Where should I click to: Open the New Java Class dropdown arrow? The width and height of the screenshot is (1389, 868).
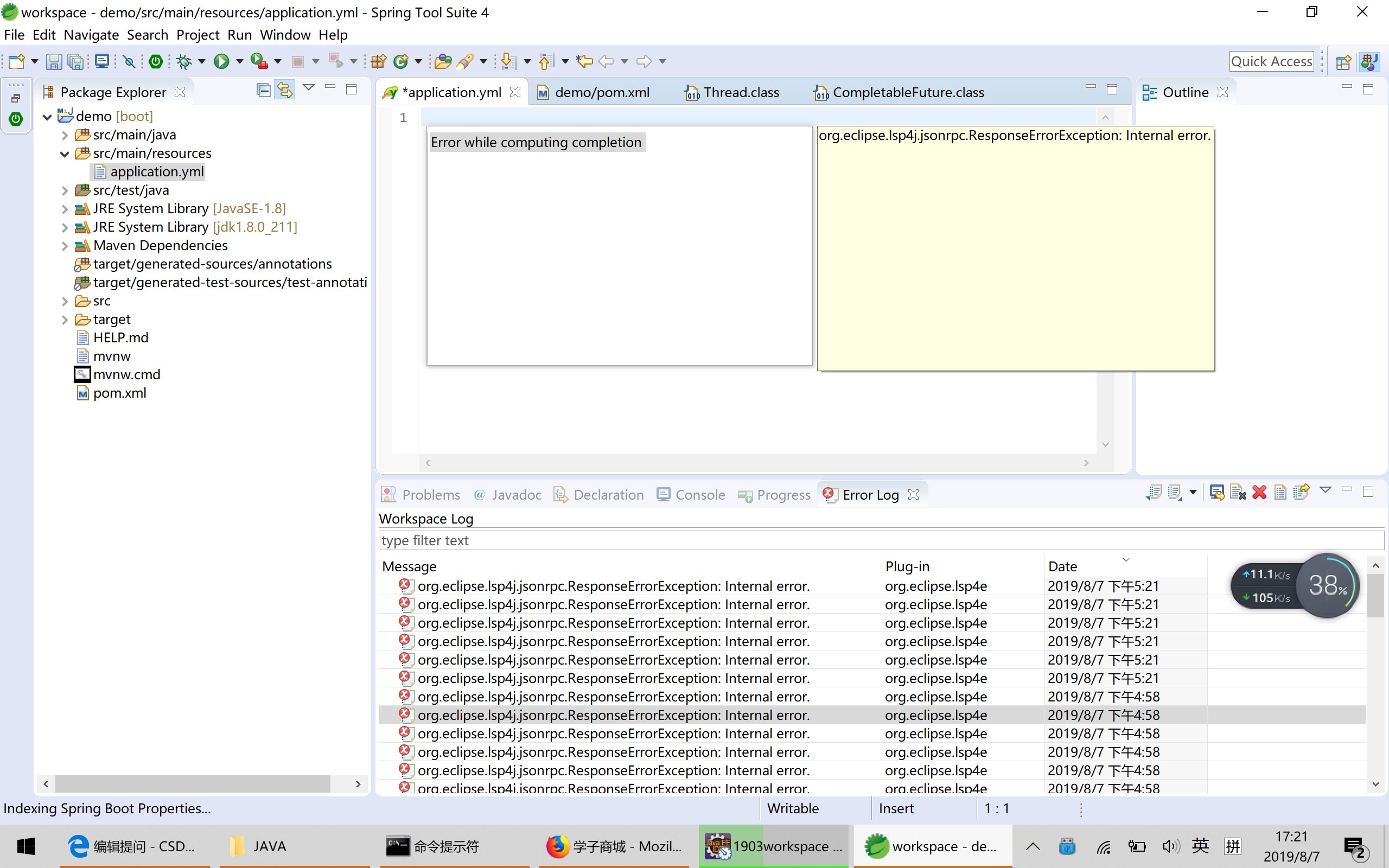click(418, 61)
